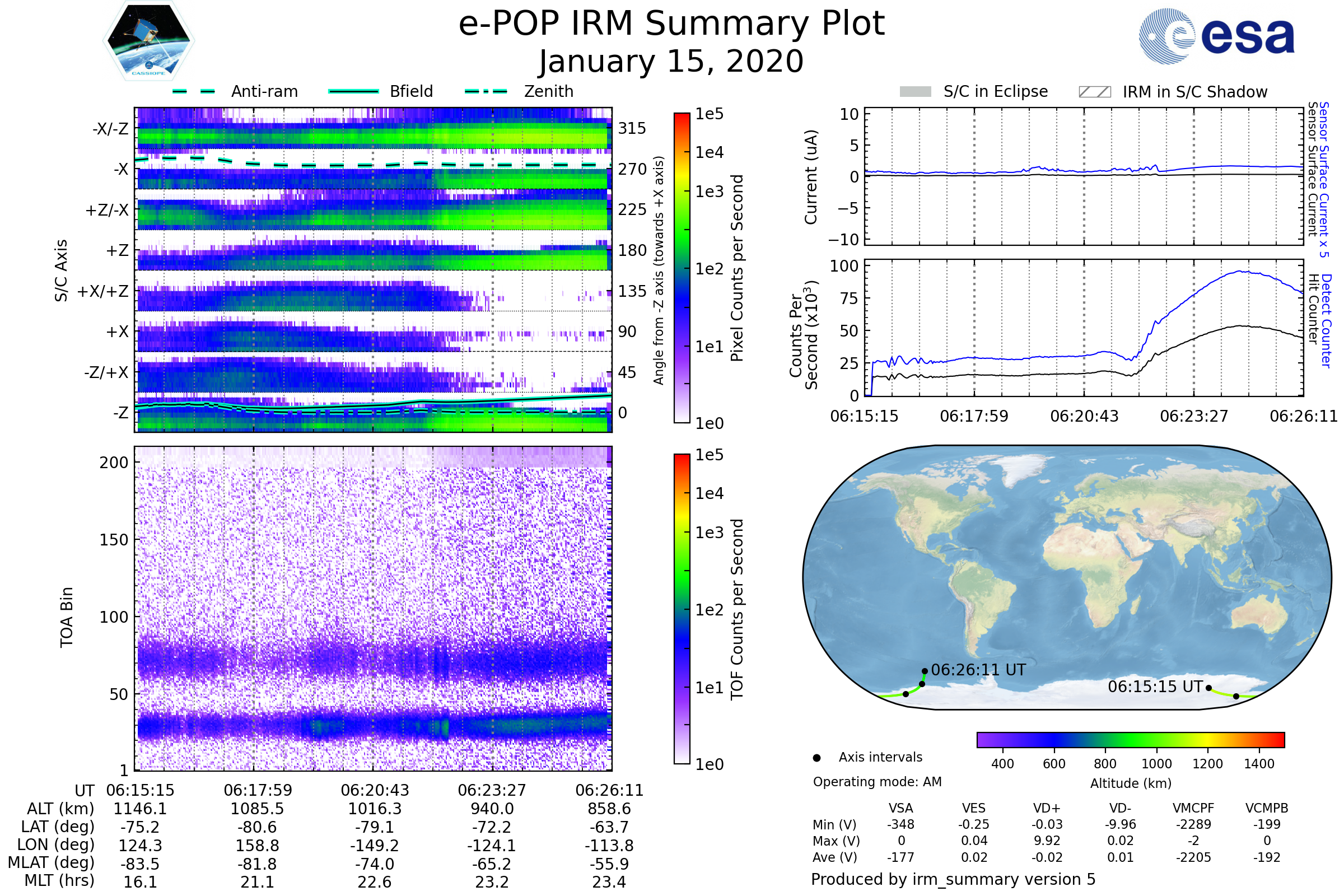Click the Anti-ram dashed line legend marker
Screen dimensions: 1344x896
click(x=194, y=91)
